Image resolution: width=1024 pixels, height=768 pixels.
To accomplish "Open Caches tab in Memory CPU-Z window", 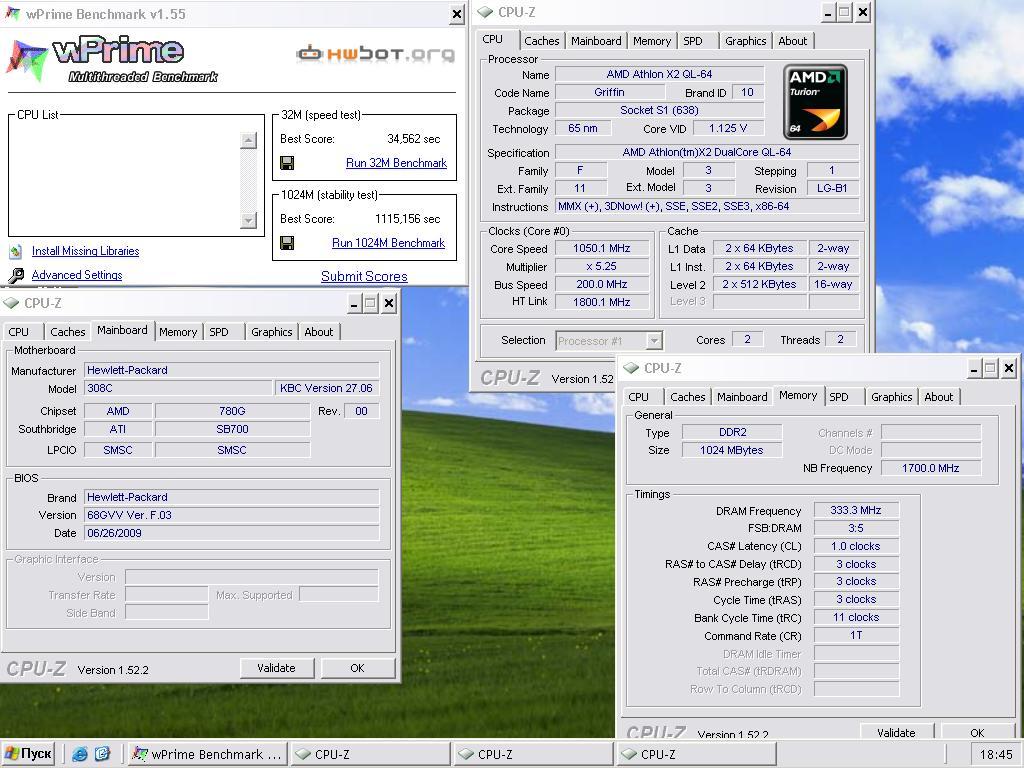I will 688,396.
